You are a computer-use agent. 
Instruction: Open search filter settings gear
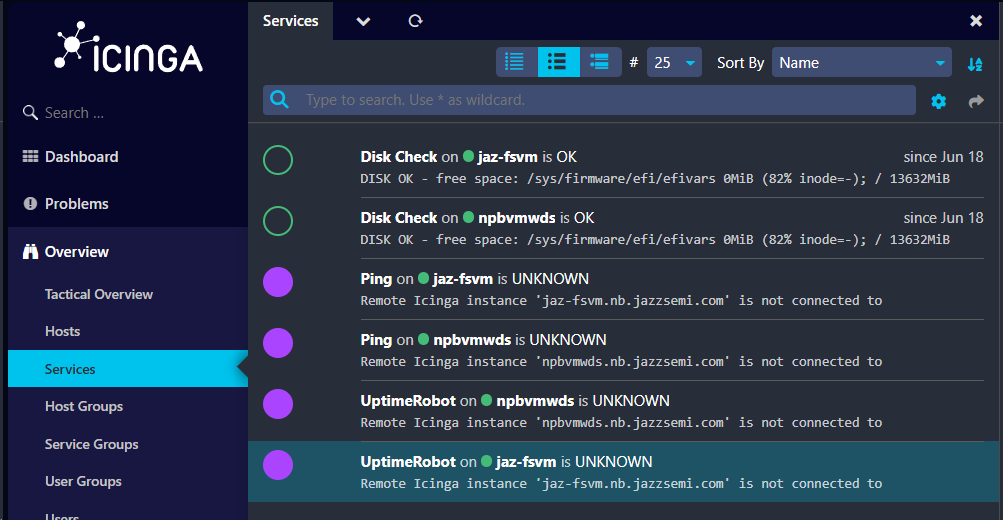pos(938,101)
